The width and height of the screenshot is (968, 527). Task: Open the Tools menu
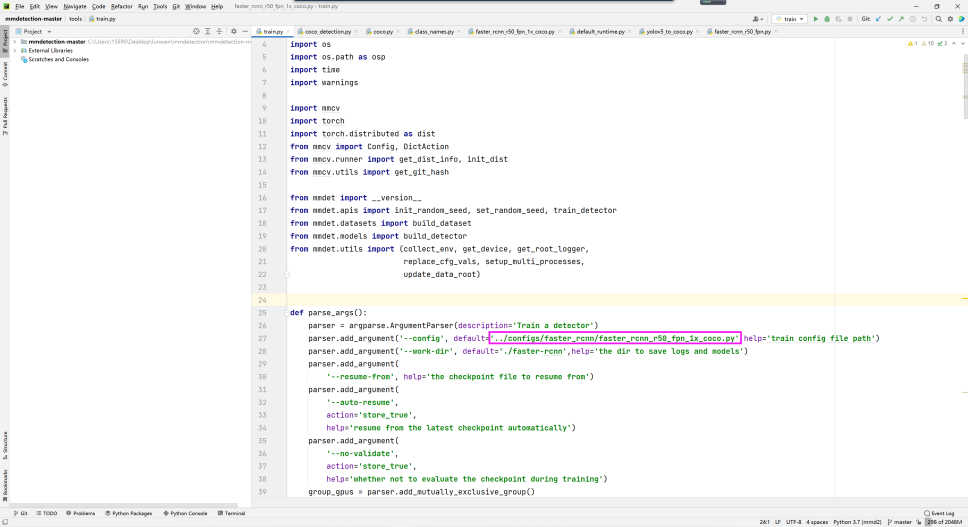(x=160, y=6)
